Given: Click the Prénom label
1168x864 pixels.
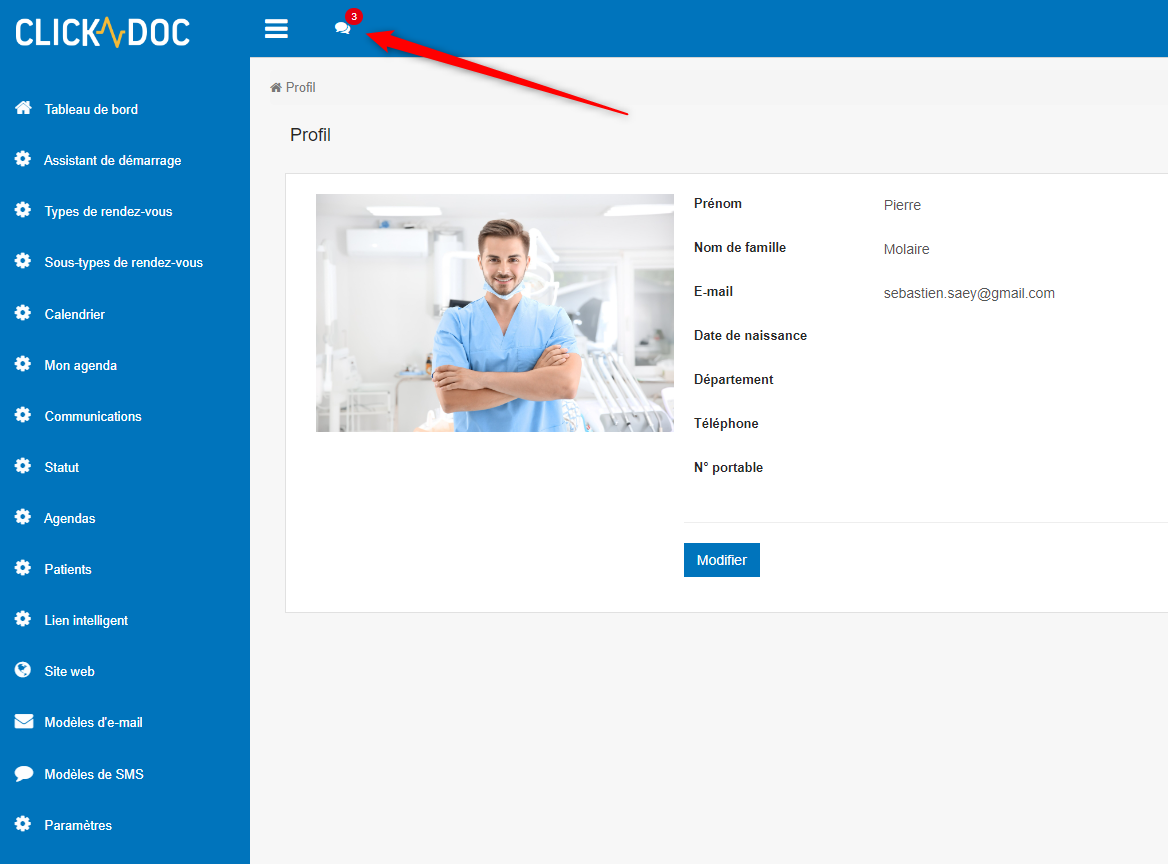Looking at the screenshot, I should click(x=718, y=203).
